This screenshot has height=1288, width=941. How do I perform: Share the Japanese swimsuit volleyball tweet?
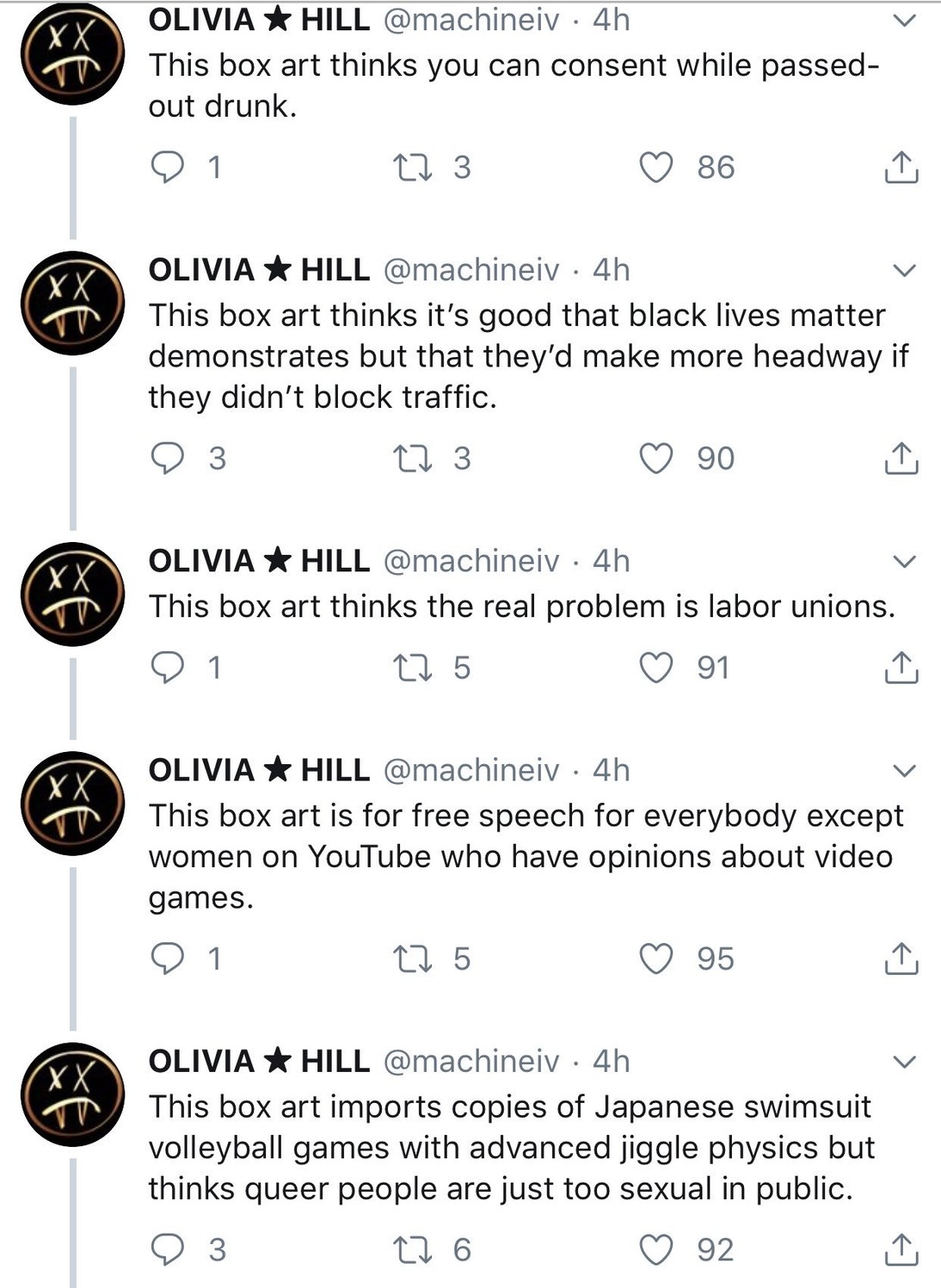pos(901,1249)
